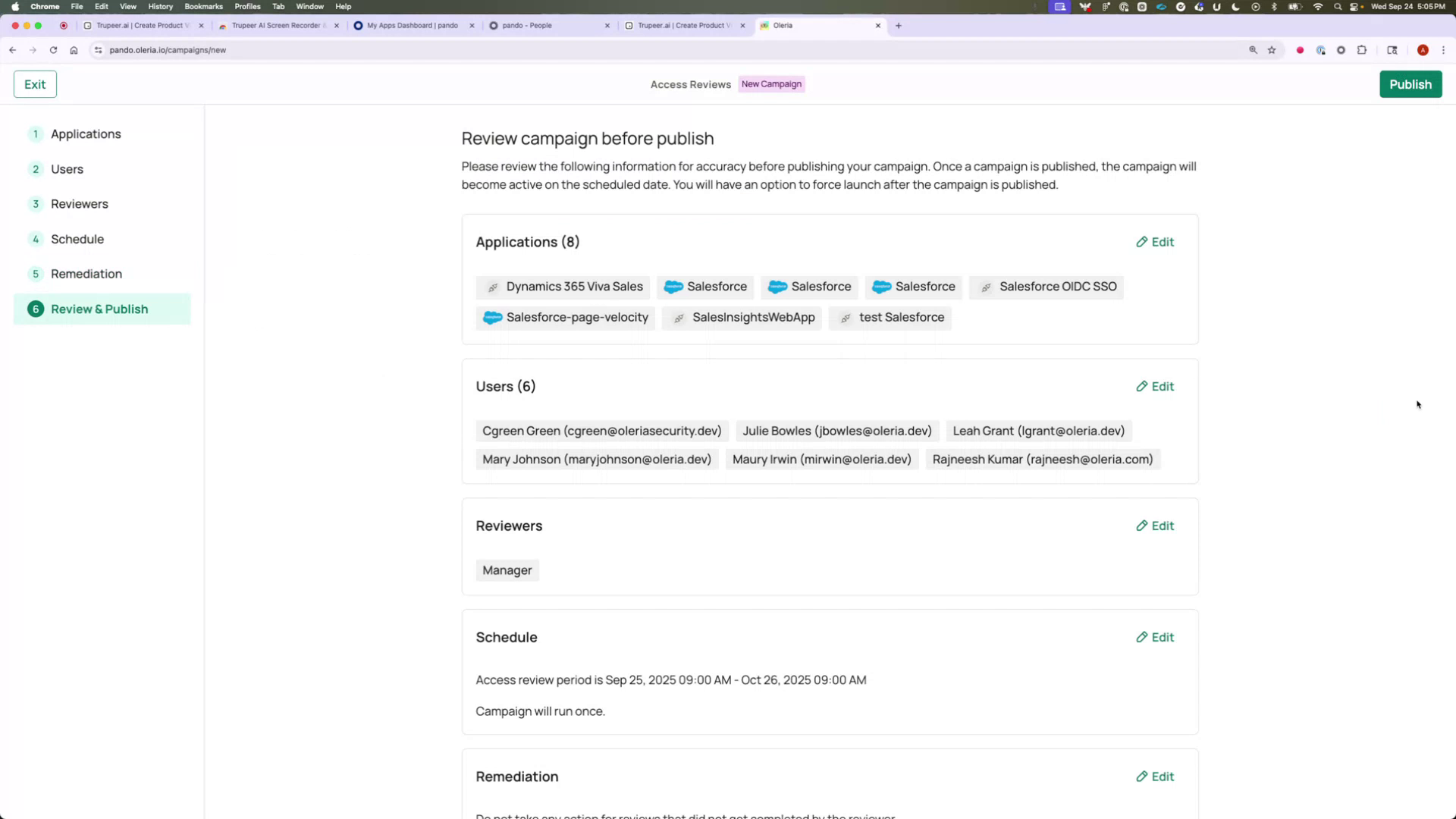Open a new tab with the plus icon

pos(898,25)
